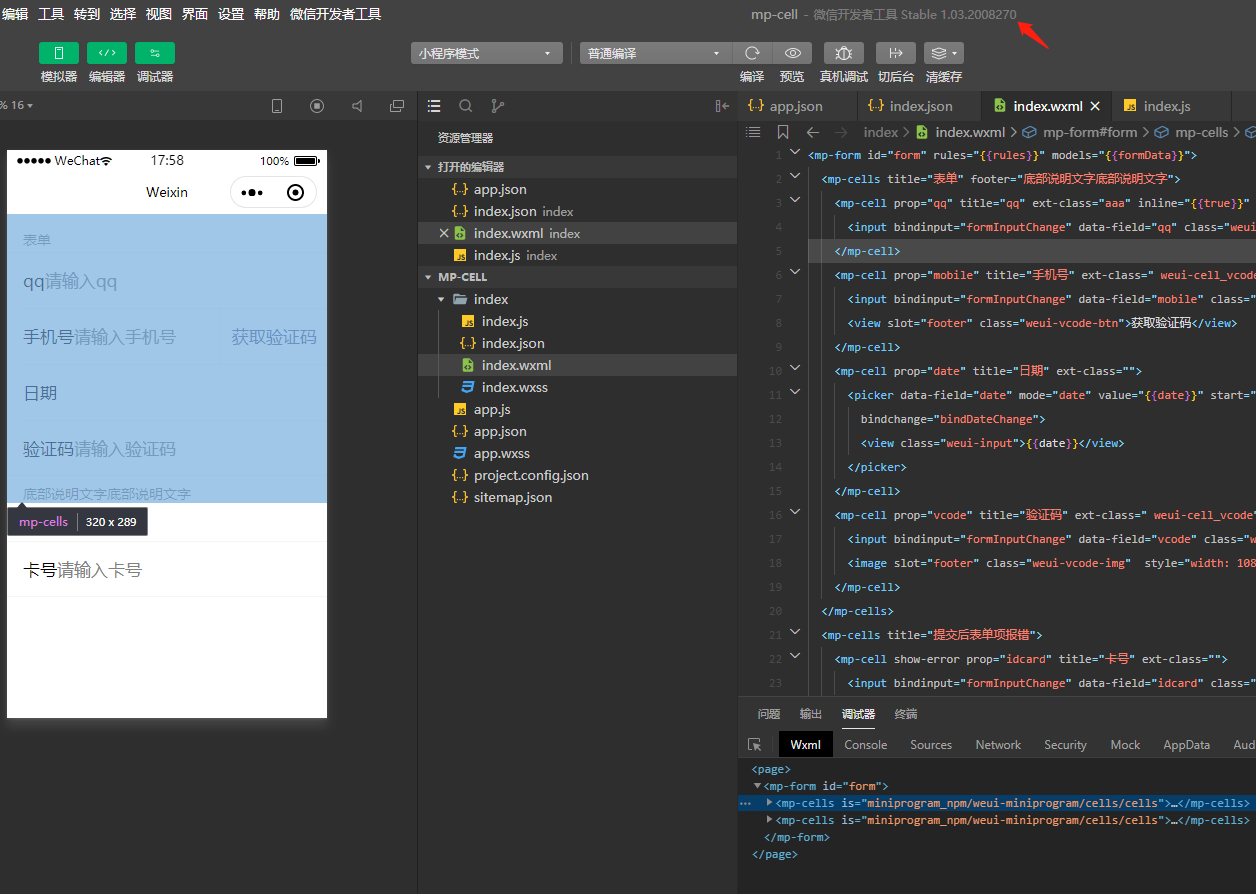Screen dimensions: 1256x894
Task: Click the bookmark icon in breadcrumb bar
Action: point(783,132)
